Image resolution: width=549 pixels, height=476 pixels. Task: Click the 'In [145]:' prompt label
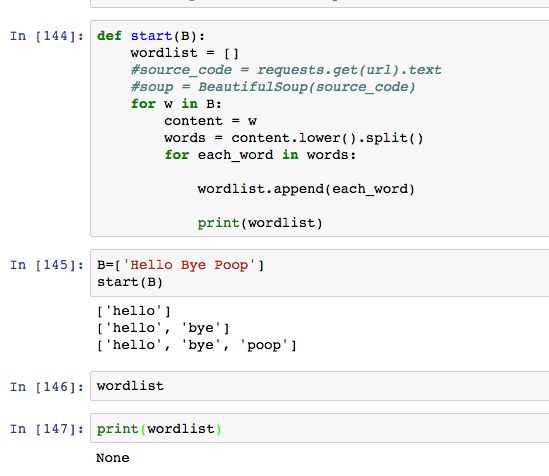coord(47,265)
